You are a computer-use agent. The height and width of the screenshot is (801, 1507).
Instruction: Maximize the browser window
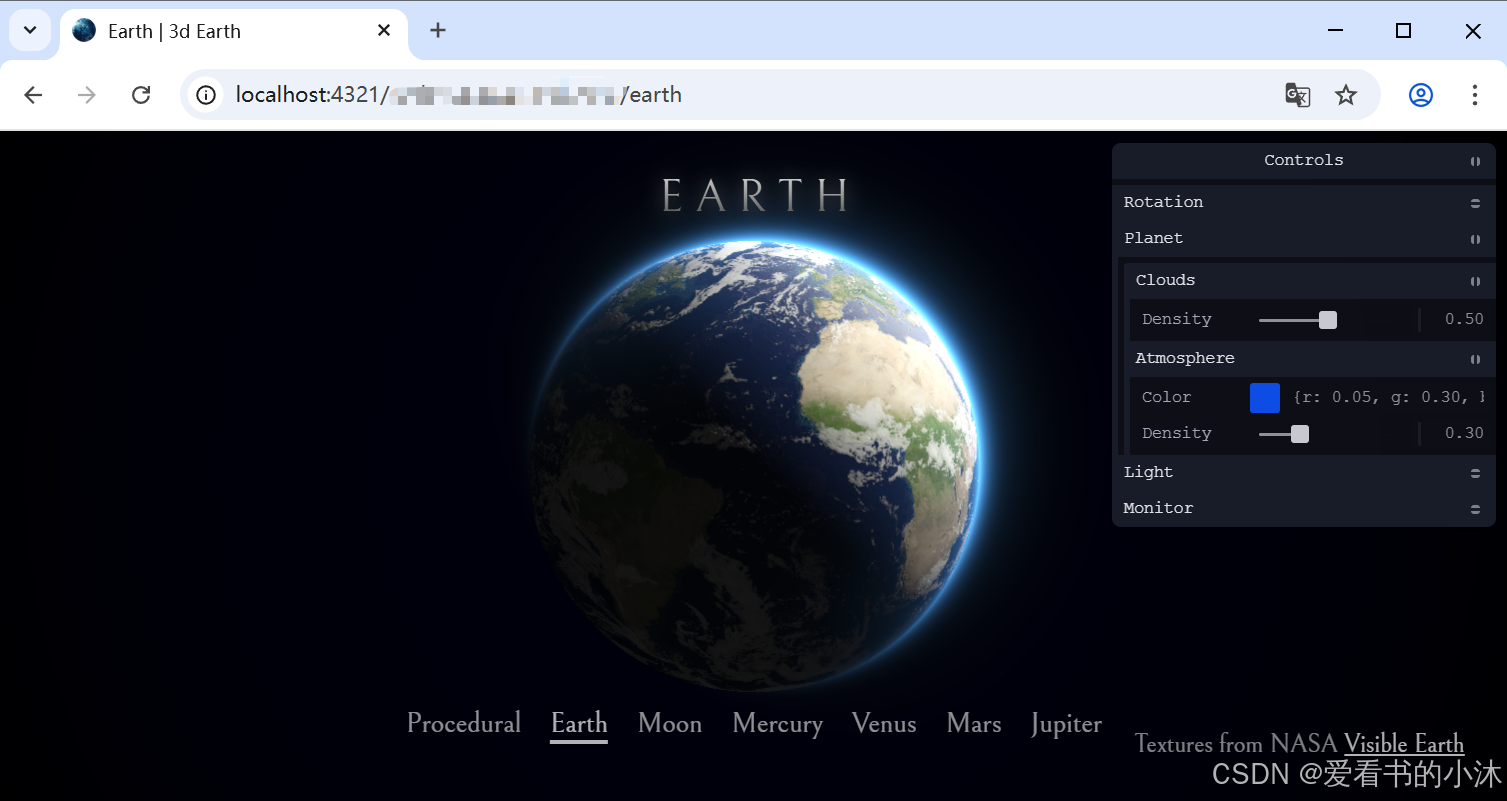[1403, 31]
